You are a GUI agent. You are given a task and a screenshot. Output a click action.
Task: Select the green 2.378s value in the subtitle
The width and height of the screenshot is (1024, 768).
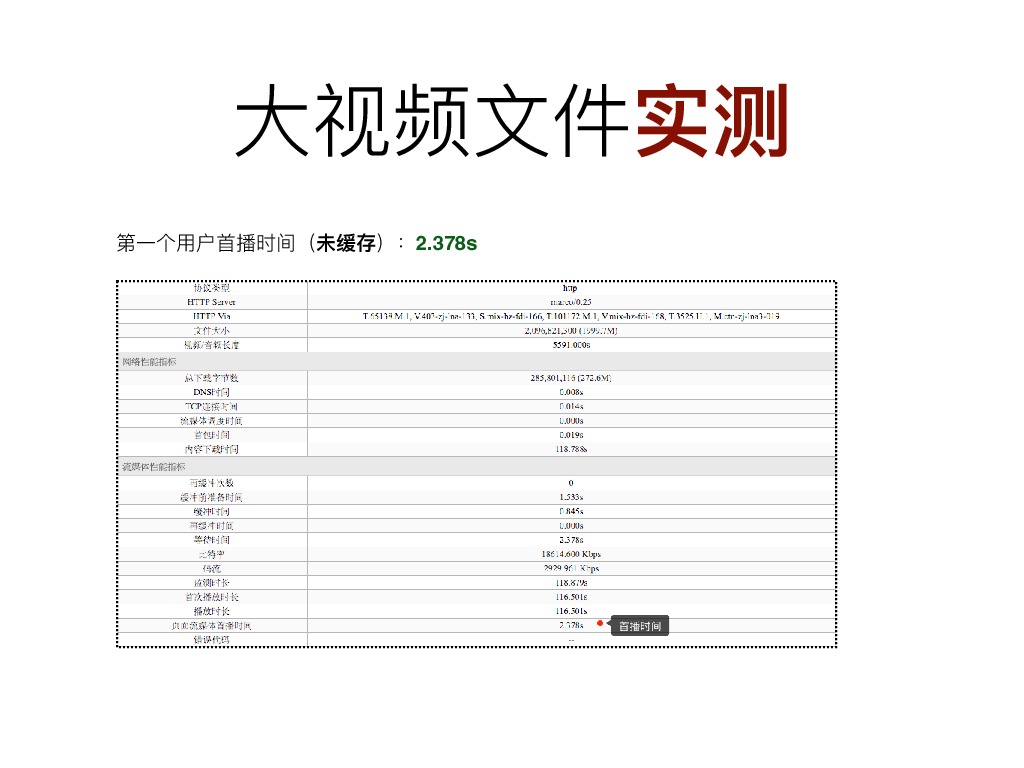pyautogui.click(x=446, y=244)
